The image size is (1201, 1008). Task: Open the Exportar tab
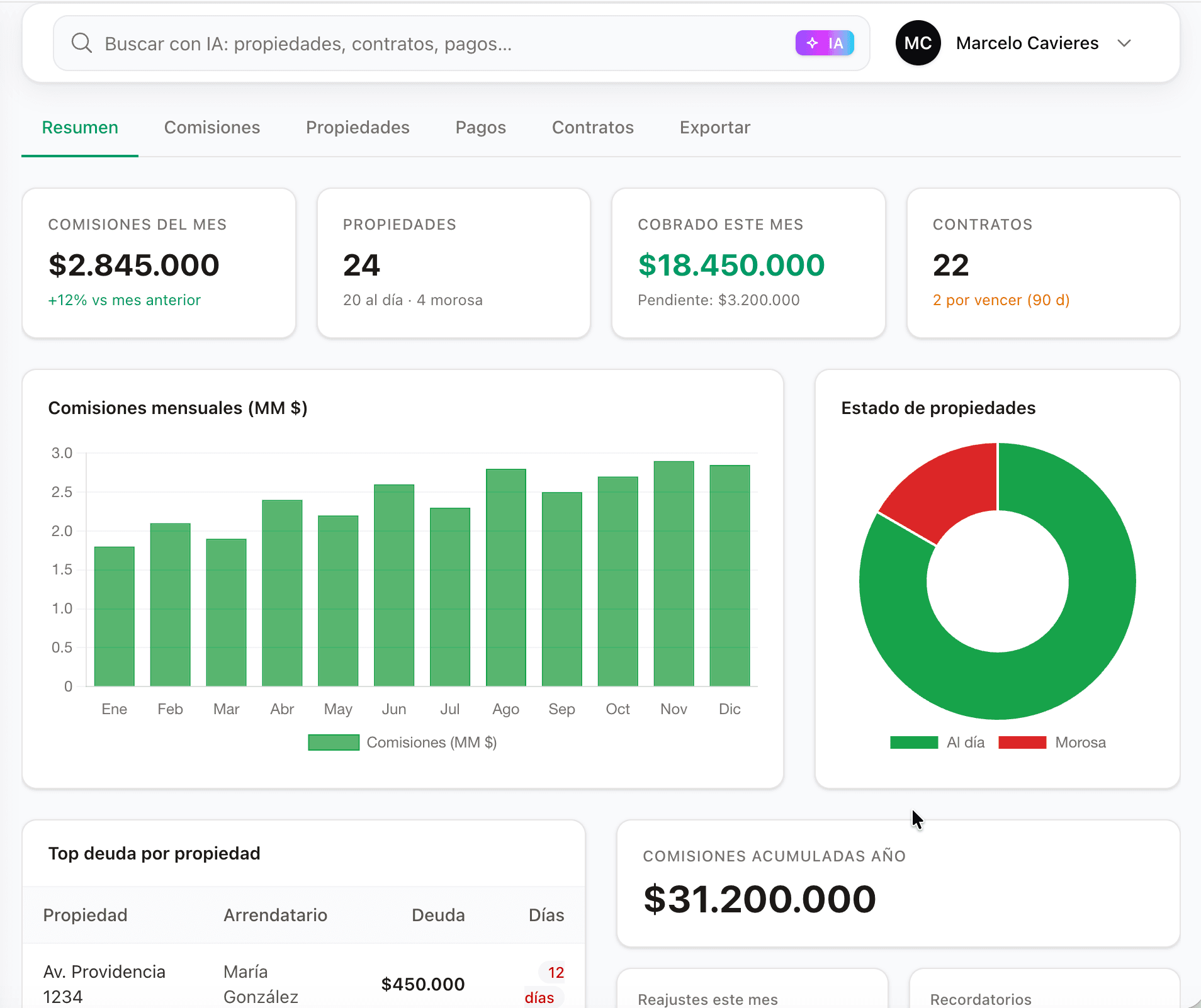click(x=714, y=128)
